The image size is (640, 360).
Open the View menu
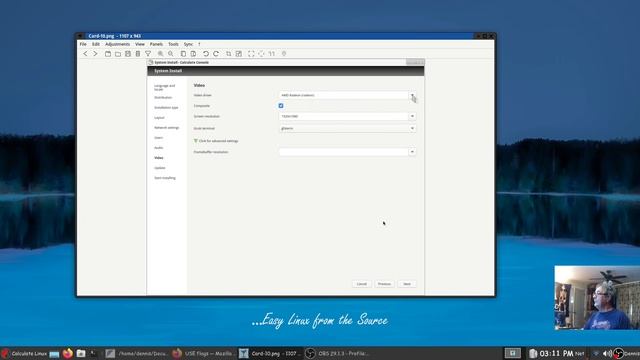click(140, 44)
